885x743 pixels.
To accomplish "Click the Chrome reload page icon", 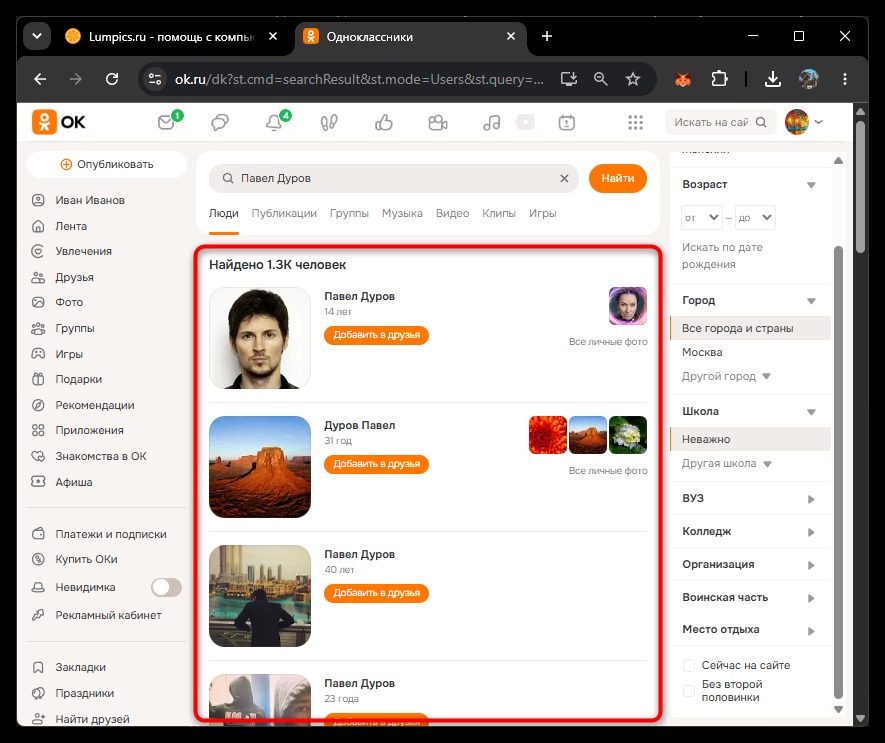I will pyautogui.click(x=112, y=79).
